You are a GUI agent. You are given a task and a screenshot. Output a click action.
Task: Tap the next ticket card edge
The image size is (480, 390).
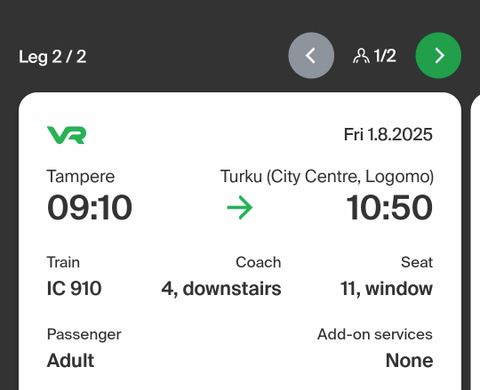pyautogui.click(x=475, y=241)
